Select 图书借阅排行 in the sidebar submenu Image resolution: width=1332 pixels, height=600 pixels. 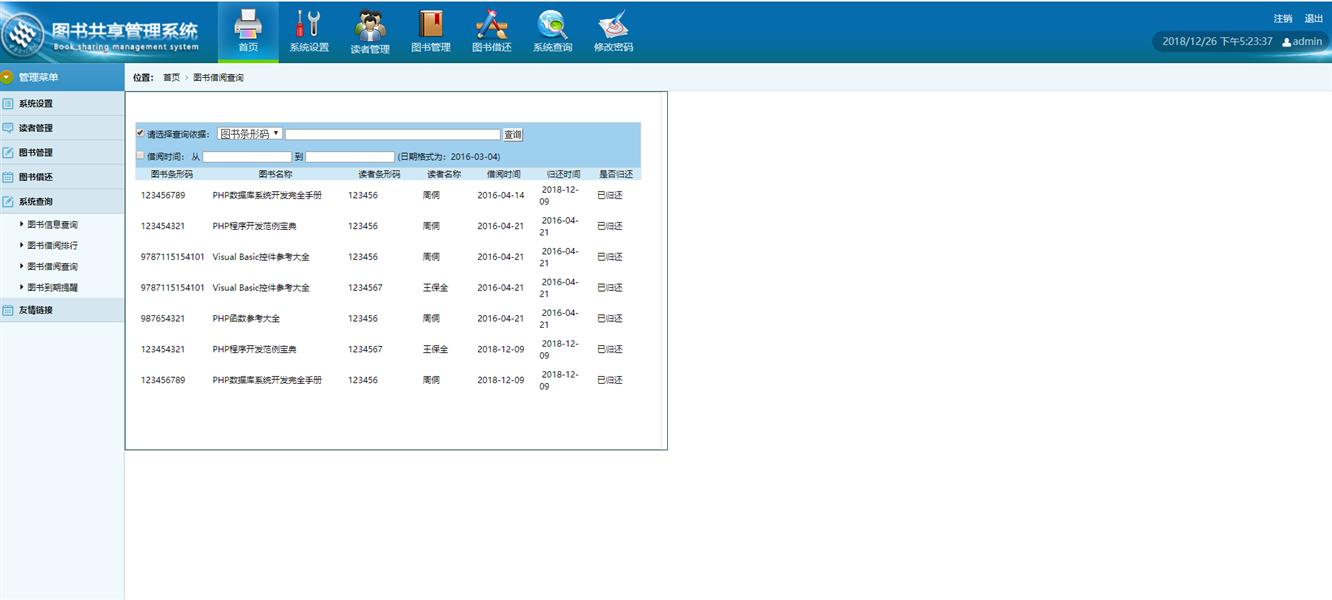point(52,246)
